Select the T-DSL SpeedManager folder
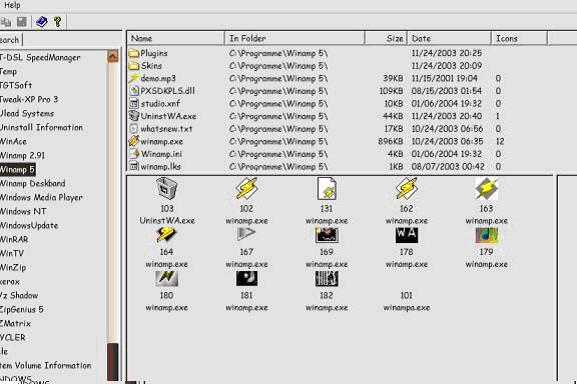 click(40, 57)
